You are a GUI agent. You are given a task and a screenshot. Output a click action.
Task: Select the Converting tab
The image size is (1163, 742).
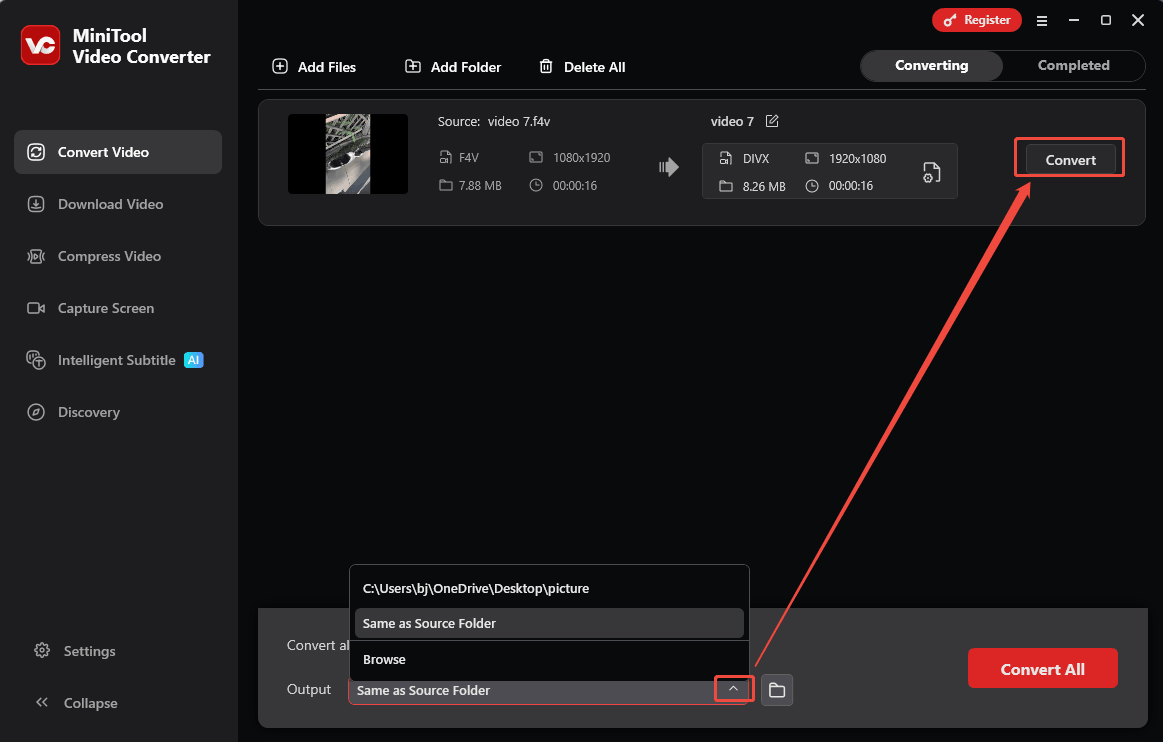(x=930, y=65)
